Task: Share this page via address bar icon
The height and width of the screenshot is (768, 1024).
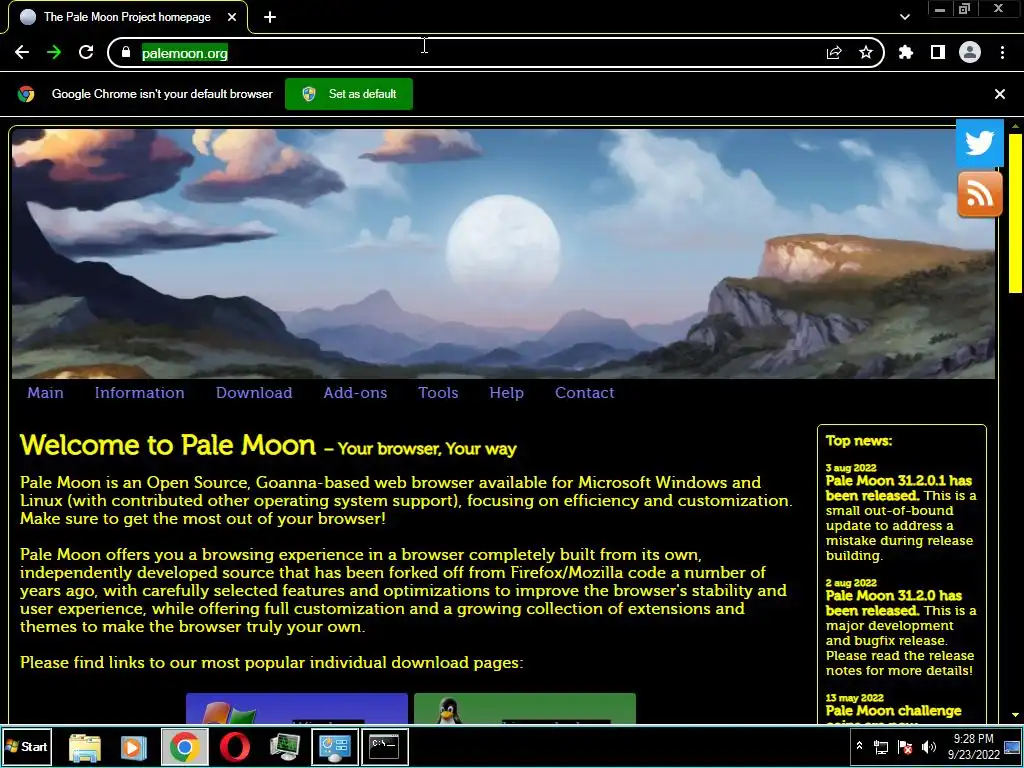Action: pos(834,53)
